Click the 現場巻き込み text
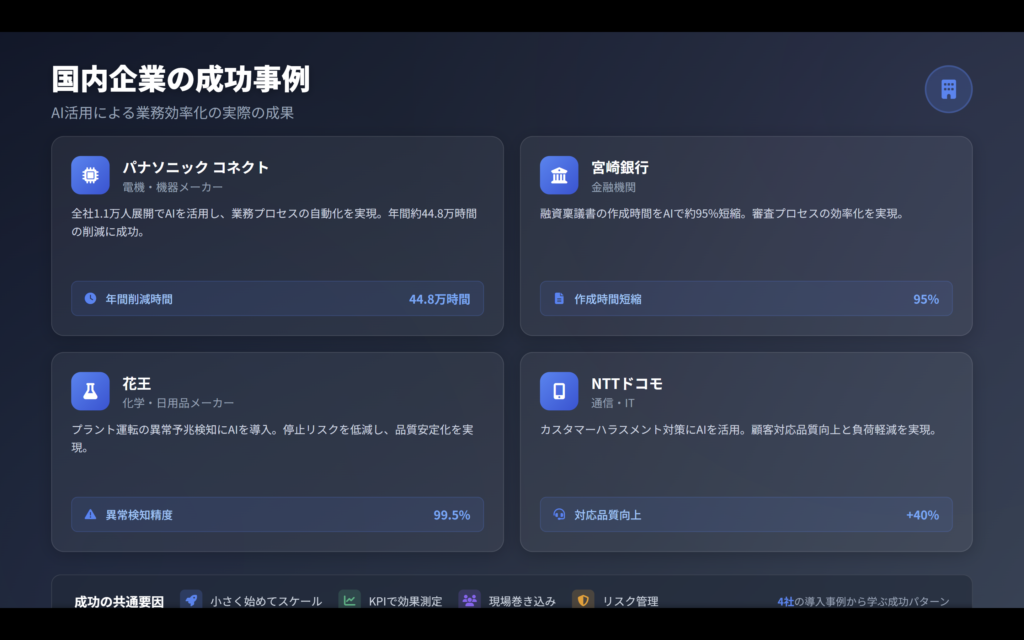 tap(522, 601)
